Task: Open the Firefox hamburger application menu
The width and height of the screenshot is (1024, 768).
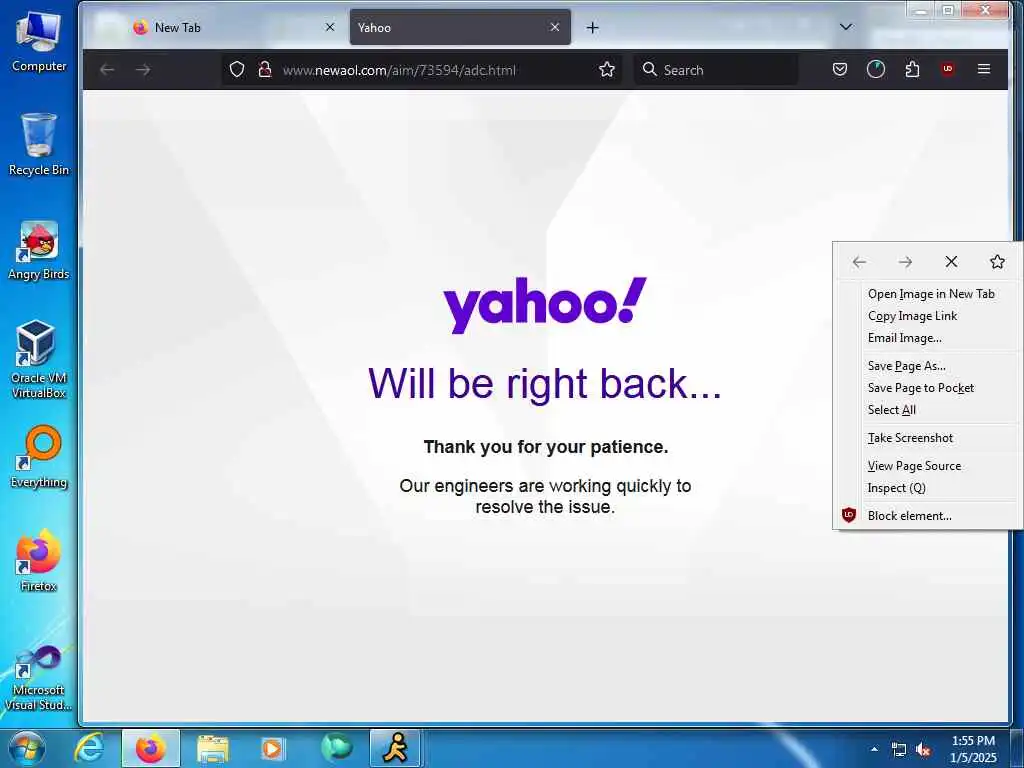Action: pos(984,69)
